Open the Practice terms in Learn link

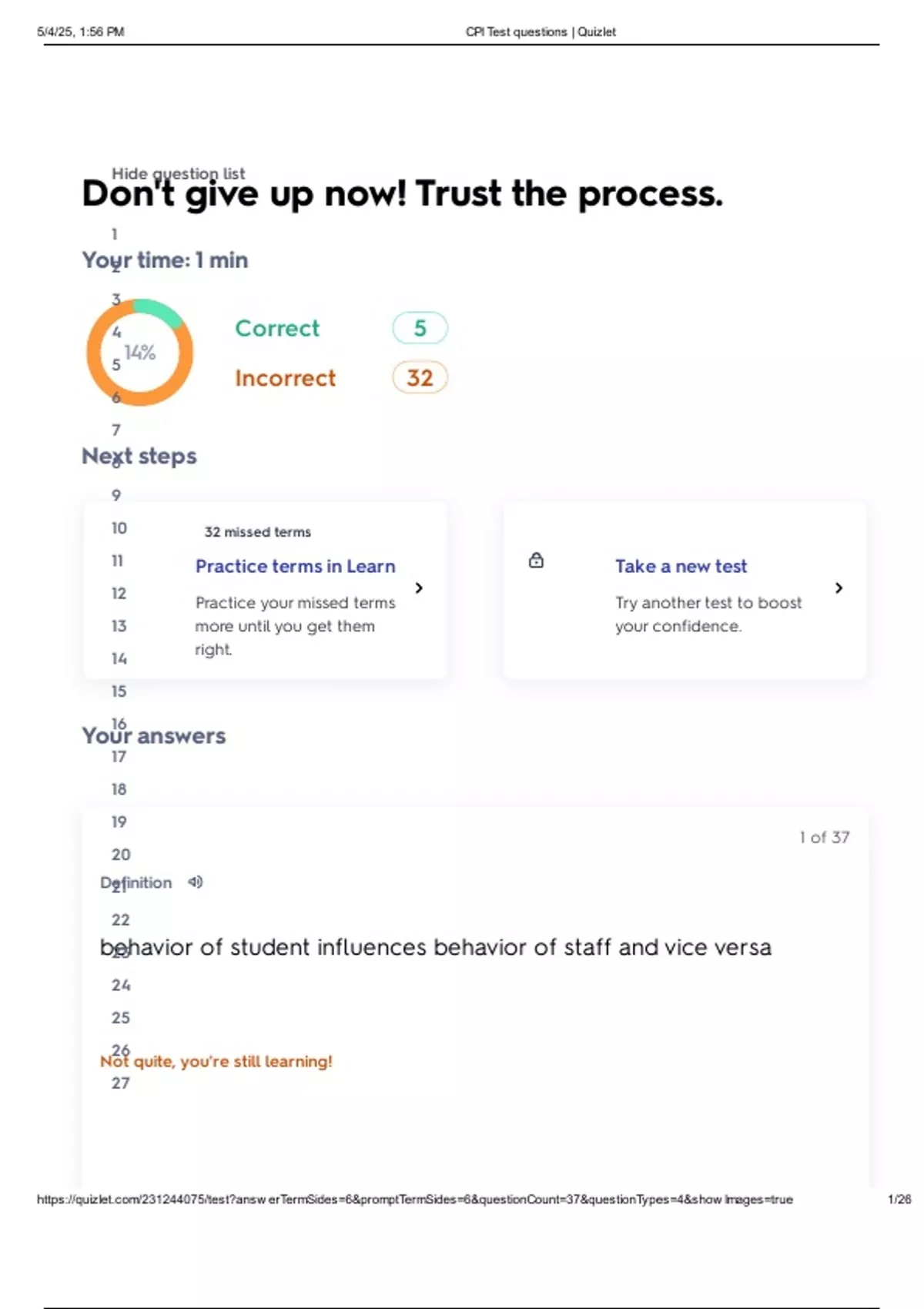295,567
